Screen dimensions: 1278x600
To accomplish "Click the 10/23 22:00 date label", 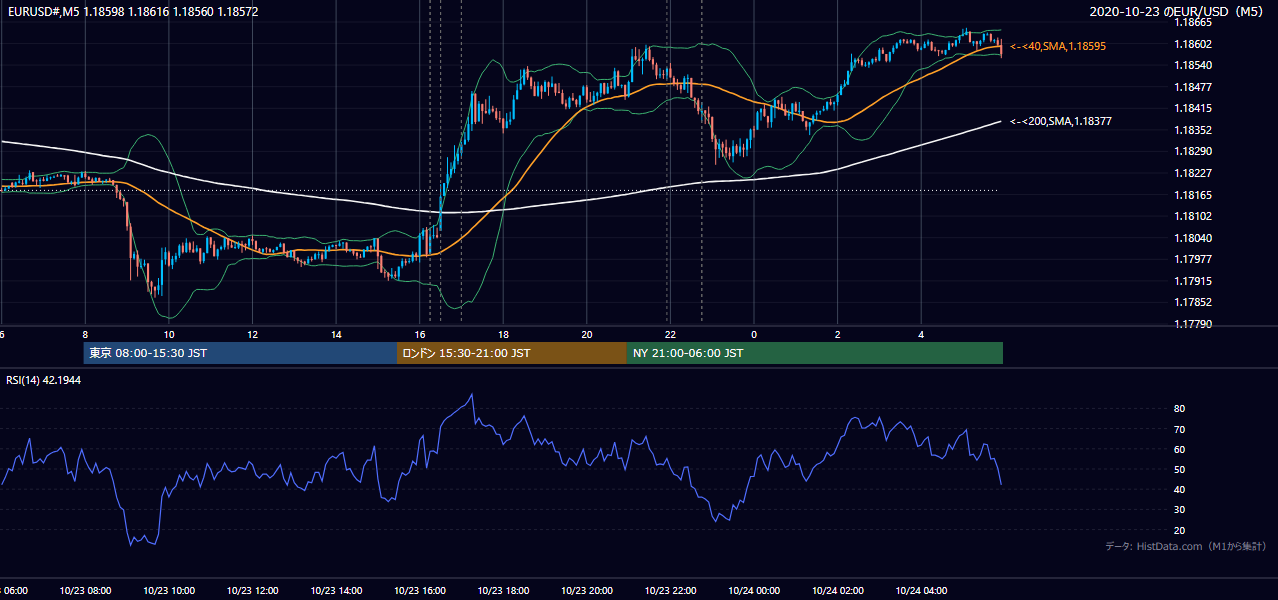I will coord(671,591).
